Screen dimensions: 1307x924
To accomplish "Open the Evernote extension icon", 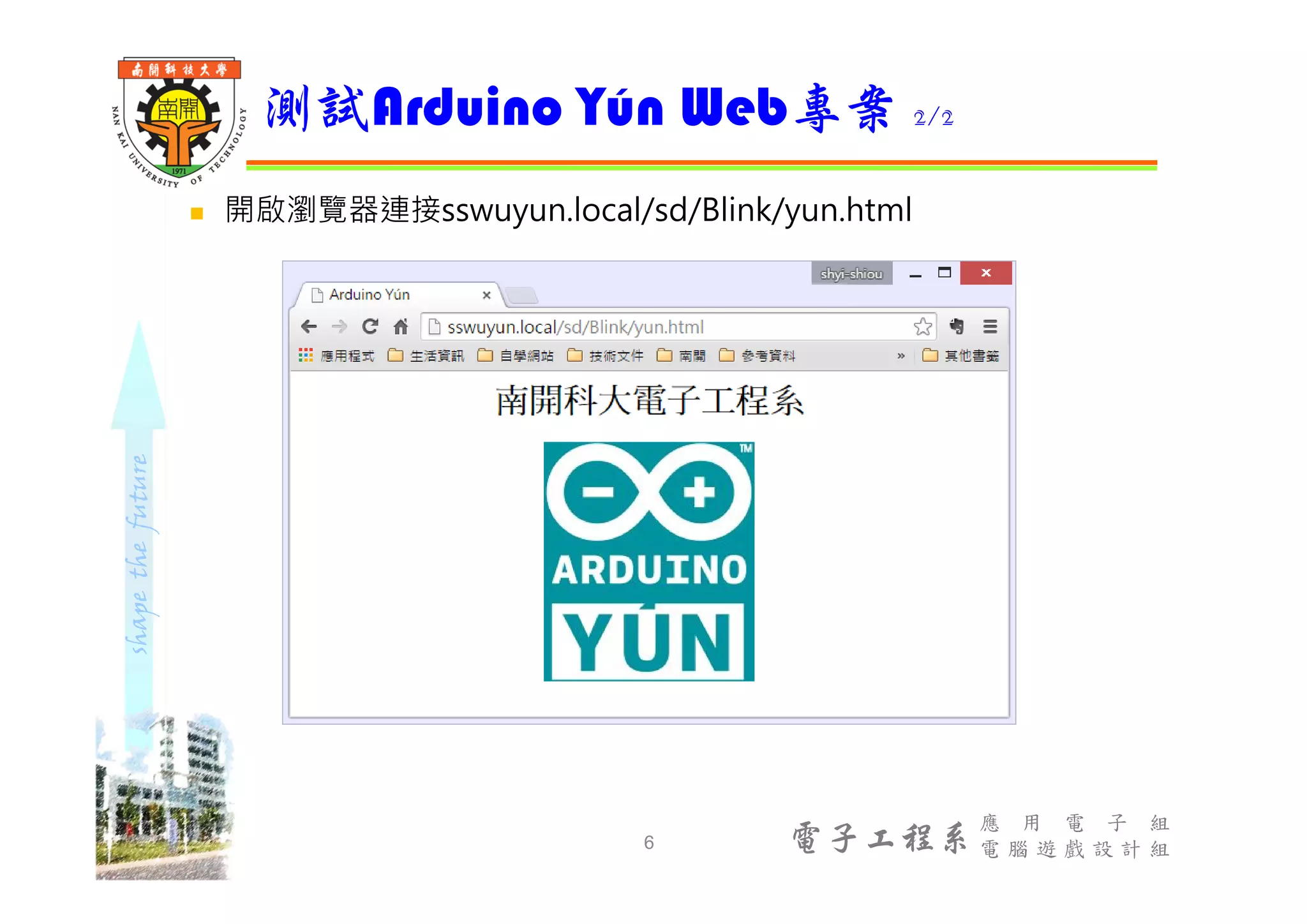I will pos(956,326).
